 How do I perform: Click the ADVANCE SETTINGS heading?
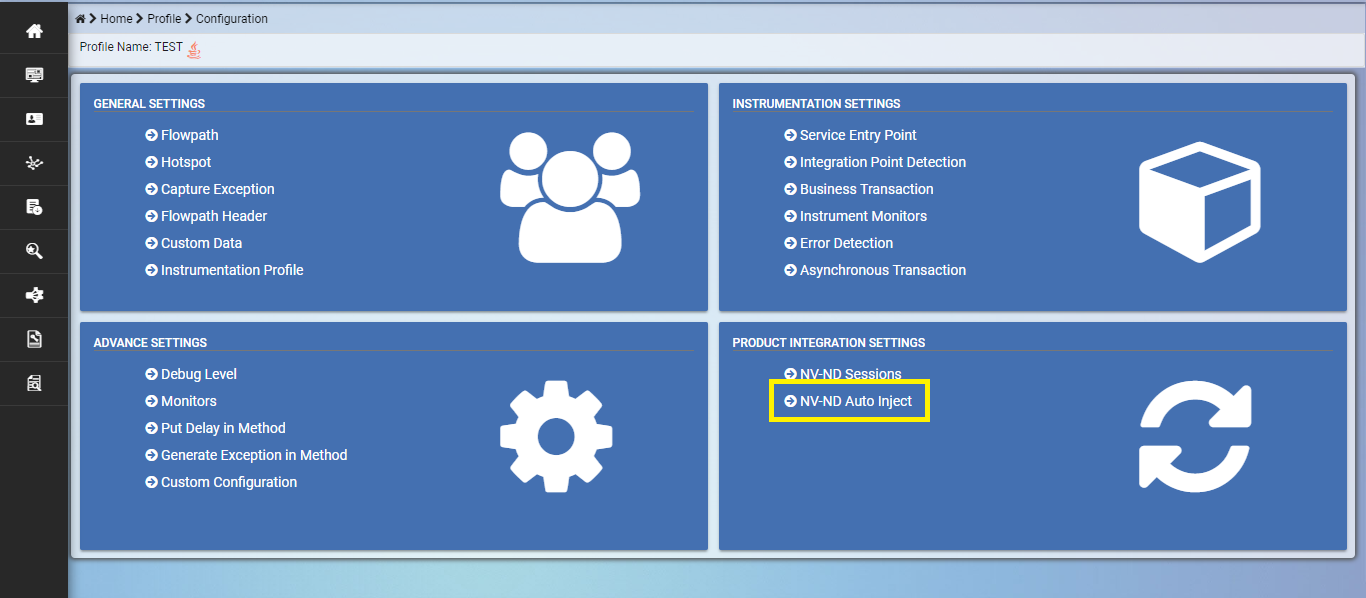coord(150,343)
